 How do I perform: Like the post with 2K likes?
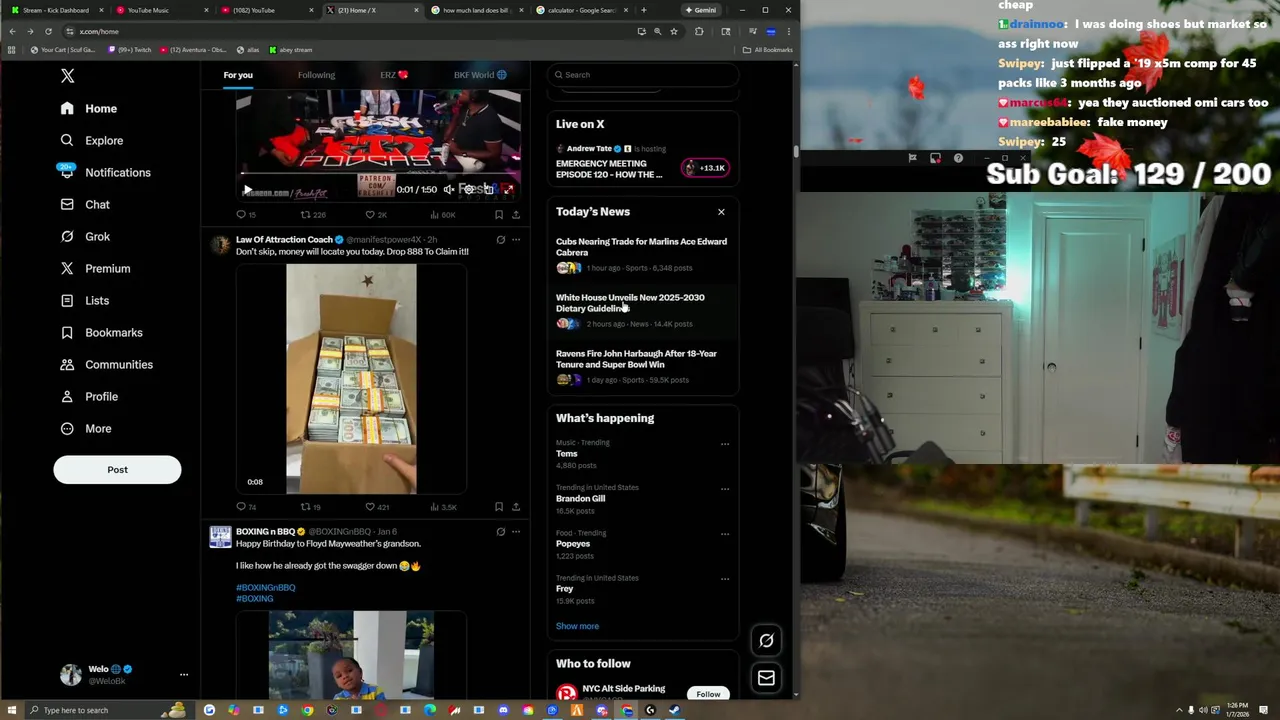[x=376, y=215]
